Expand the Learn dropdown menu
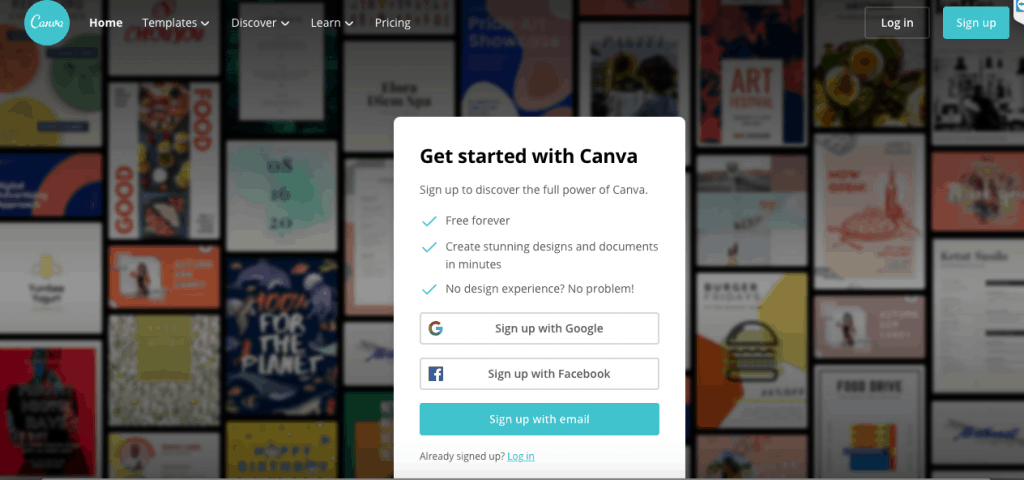The image size is (1024, 480). click(332, 23)
